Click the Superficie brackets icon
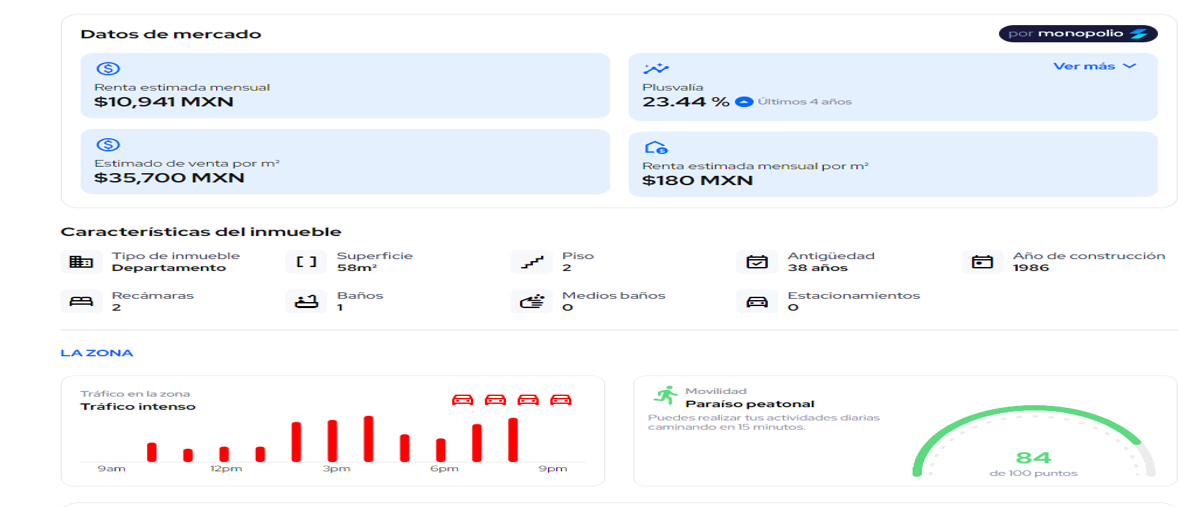 coord(306,262)
